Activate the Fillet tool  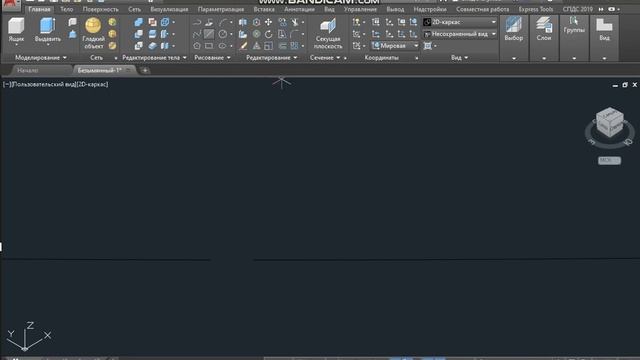pos(295,34)
